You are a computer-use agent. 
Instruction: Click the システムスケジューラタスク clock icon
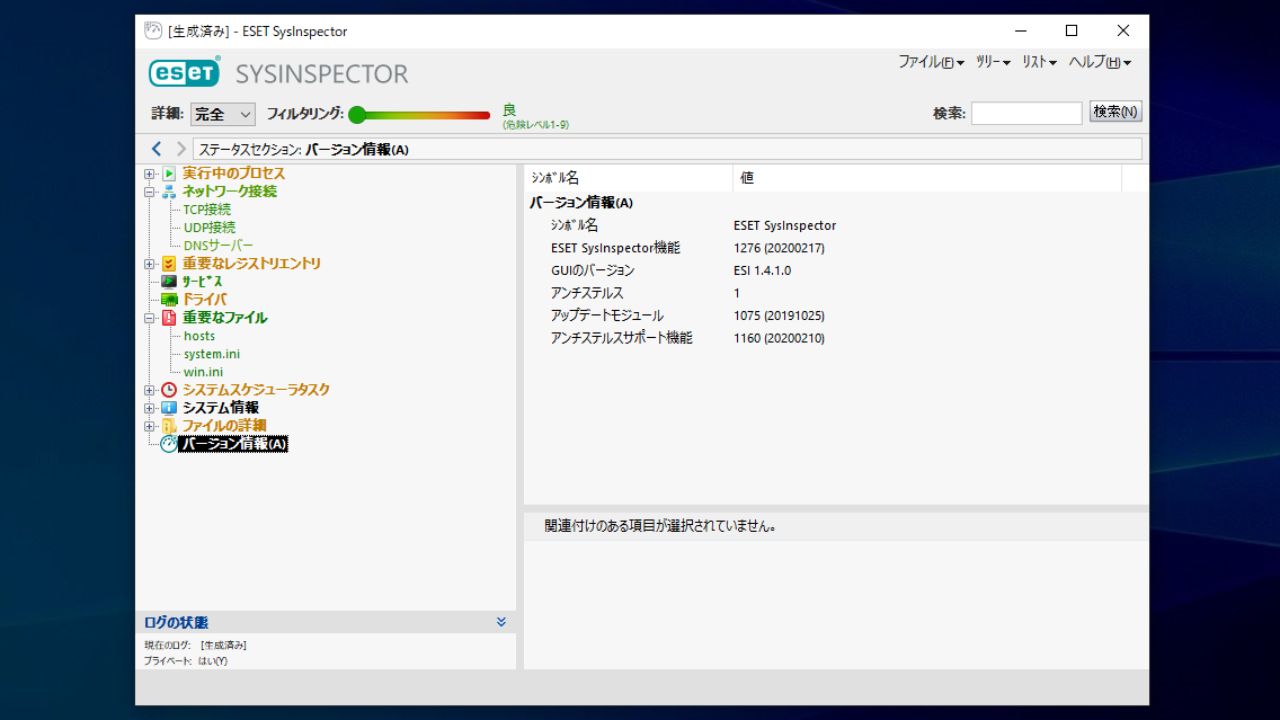(169, 390)
